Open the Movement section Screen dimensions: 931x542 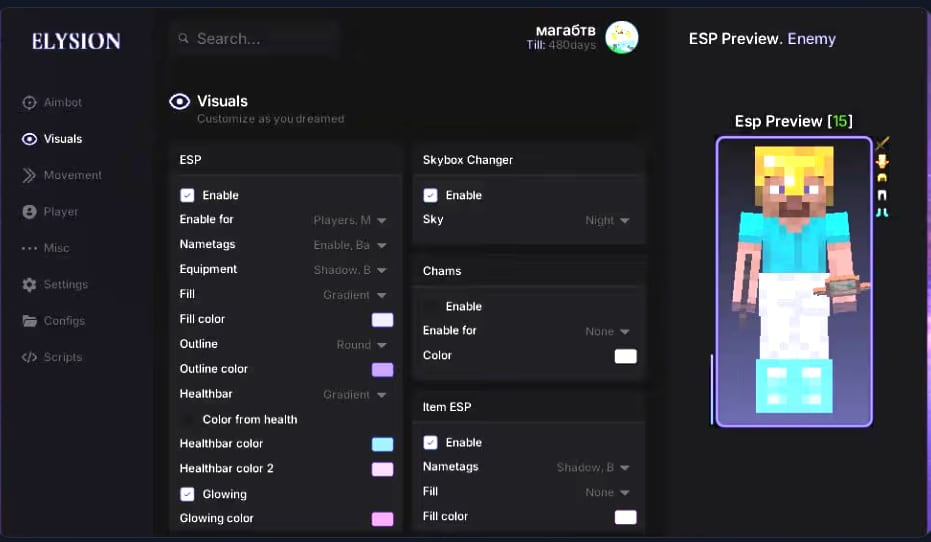pyautogui.click(x=62, y=175)
